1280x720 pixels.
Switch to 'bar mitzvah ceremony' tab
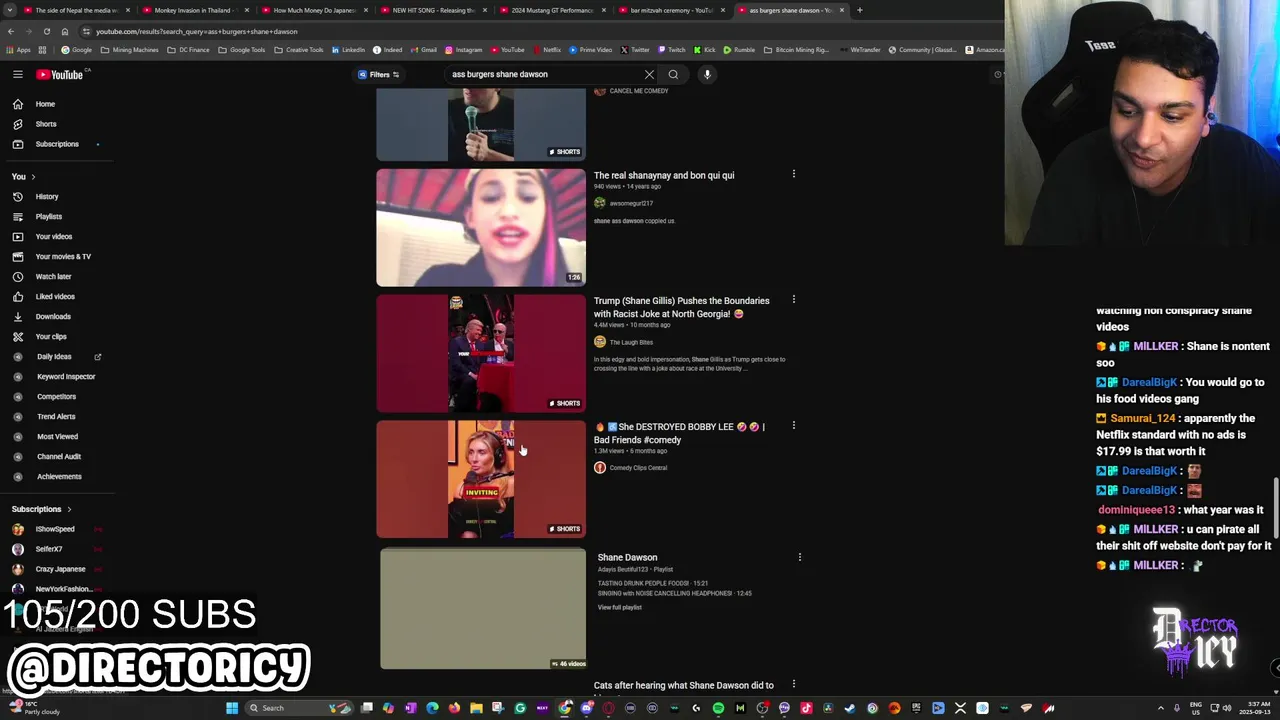pos(671,10)
